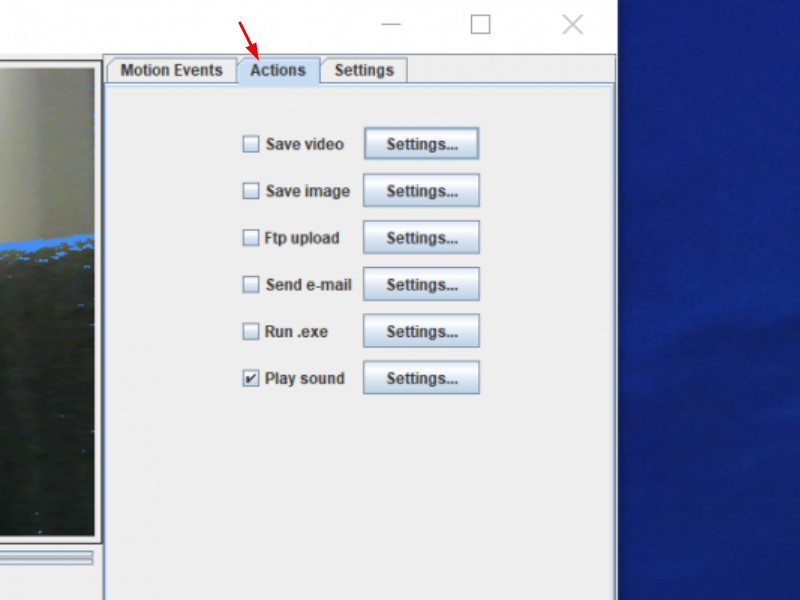
Task: Switch to the Settings tab
Action: coord(364,70)
